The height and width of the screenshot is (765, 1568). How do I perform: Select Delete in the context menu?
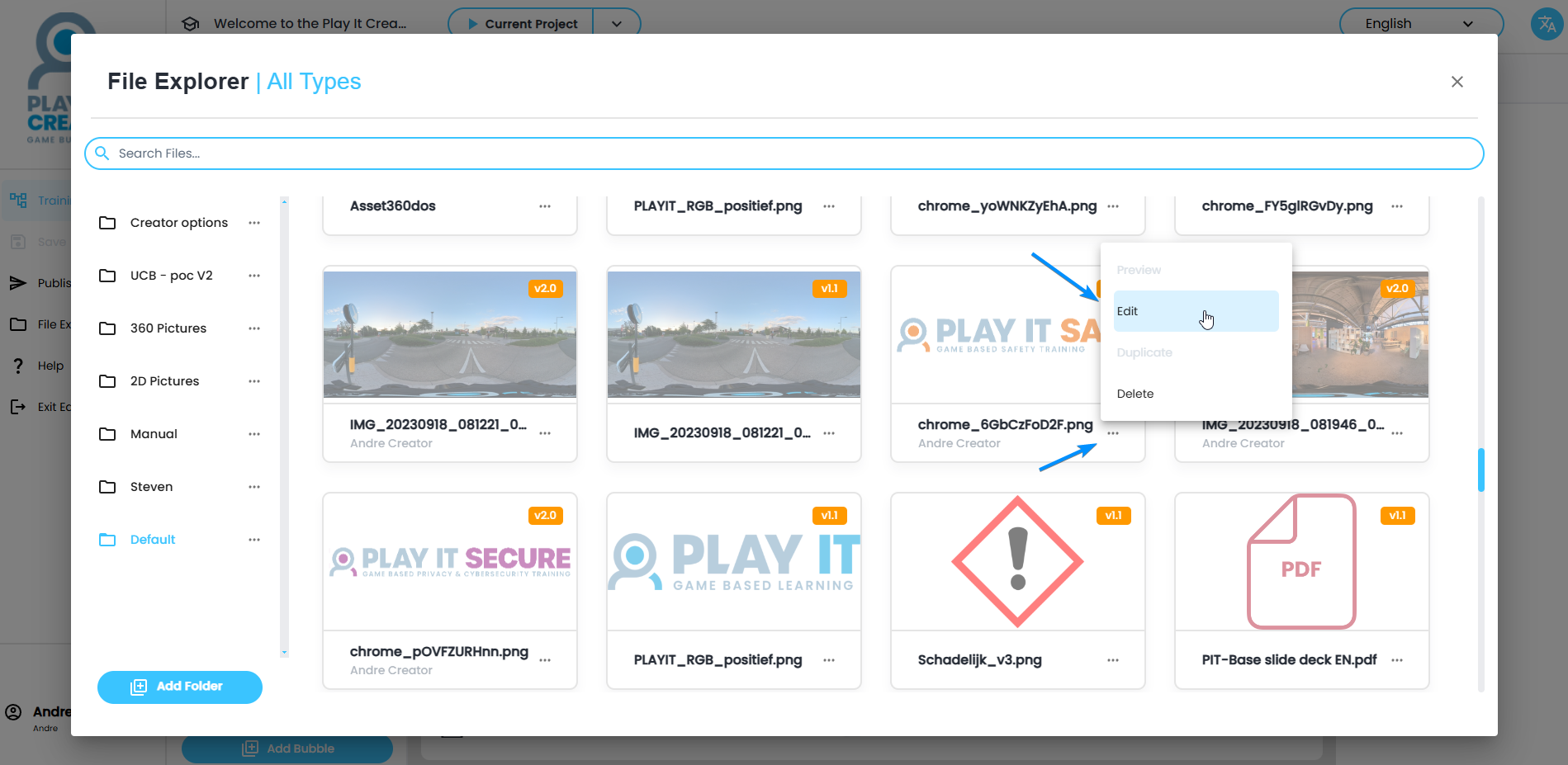1135,394
